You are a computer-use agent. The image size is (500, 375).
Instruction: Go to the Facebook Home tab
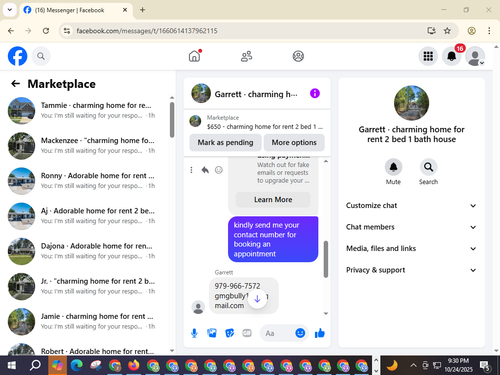[x=195, y=56]
